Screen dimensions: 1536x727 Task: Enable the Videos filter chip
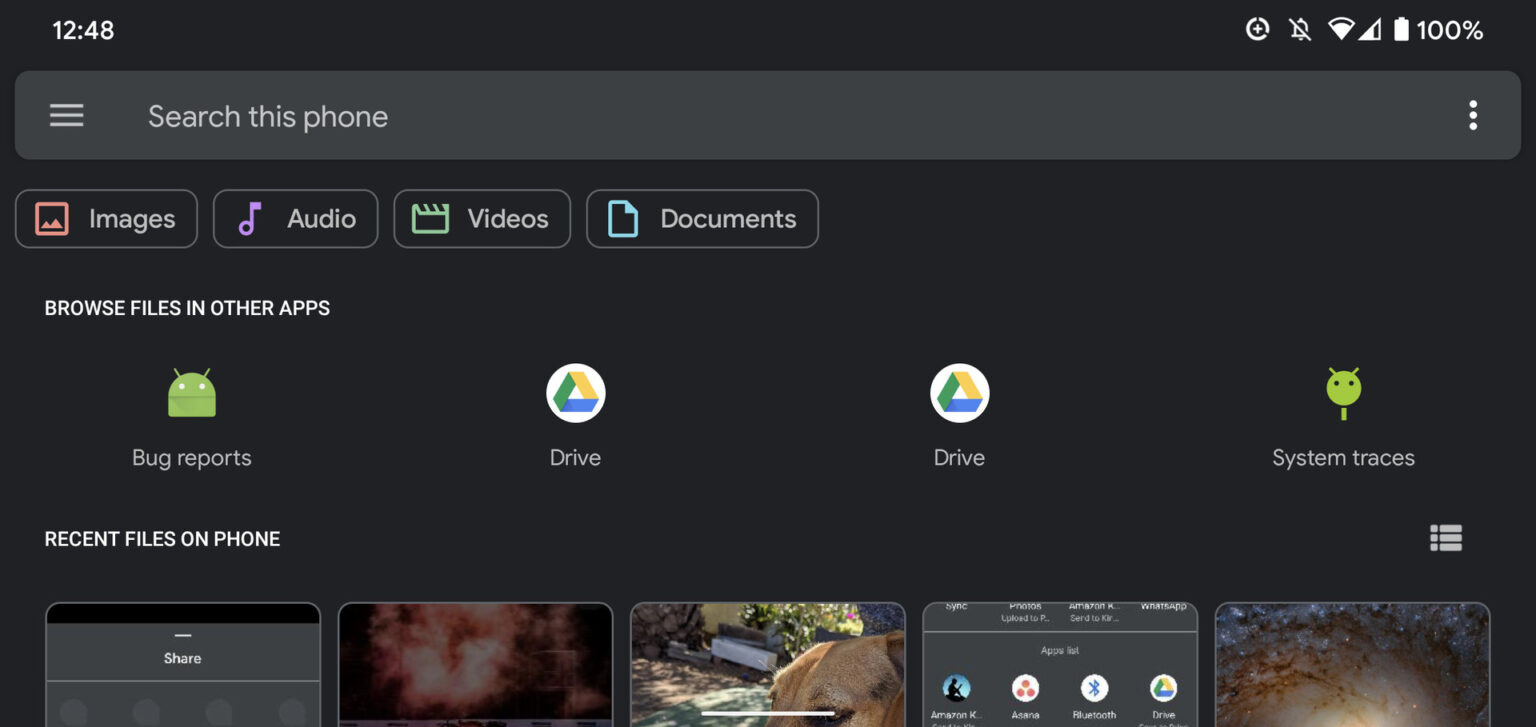pos(482,219)
